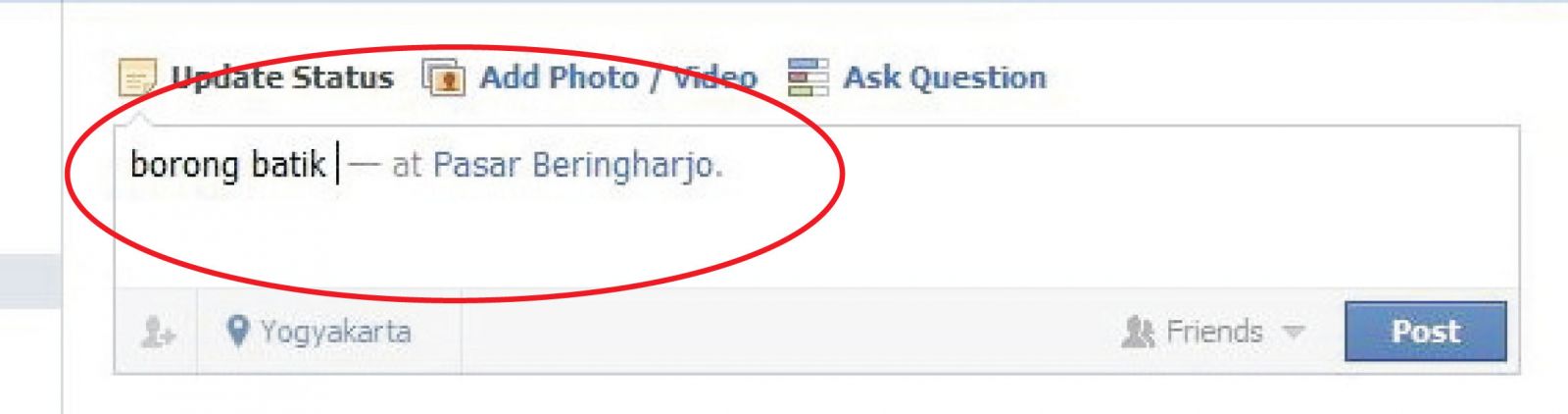Screen dimensions: 1568x414
Task: Click the blank toolbar space beside Yogyakarta
Action: coord(784,332)
